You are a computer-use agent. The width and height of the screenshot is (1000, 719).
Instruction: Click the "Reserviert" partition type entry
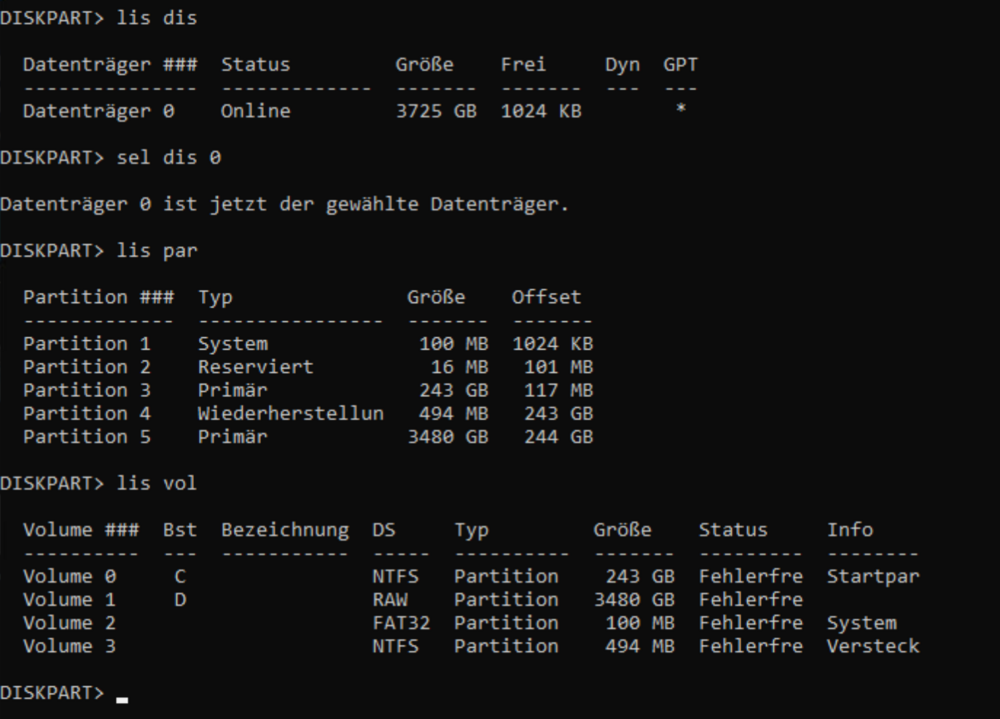pyautogui.click(x=256, y=367)
